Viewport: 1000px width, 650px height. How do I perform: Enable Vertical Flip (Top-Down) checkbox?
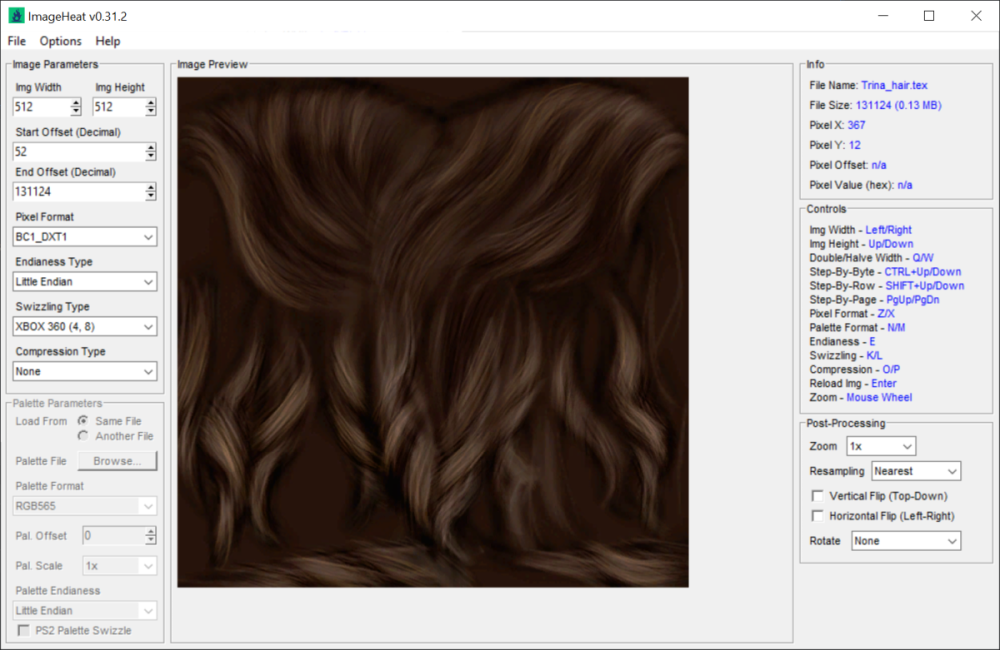(x=817, y=496)
